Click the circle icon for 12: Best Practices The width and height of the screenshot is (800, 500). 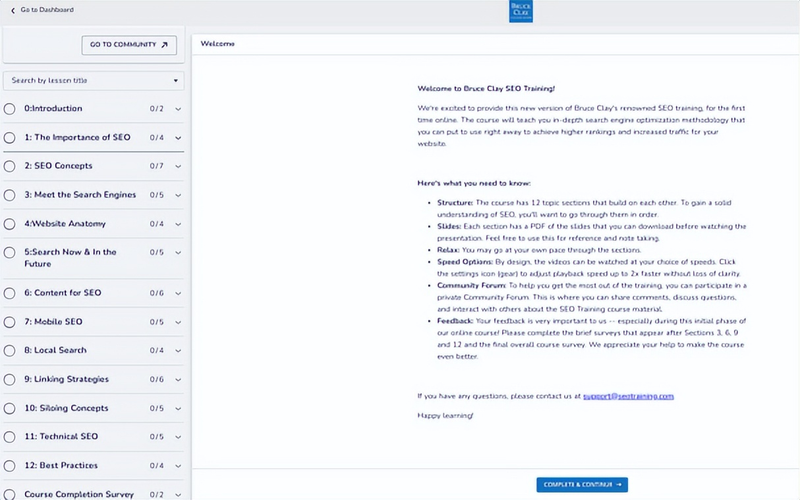[10, 466]
